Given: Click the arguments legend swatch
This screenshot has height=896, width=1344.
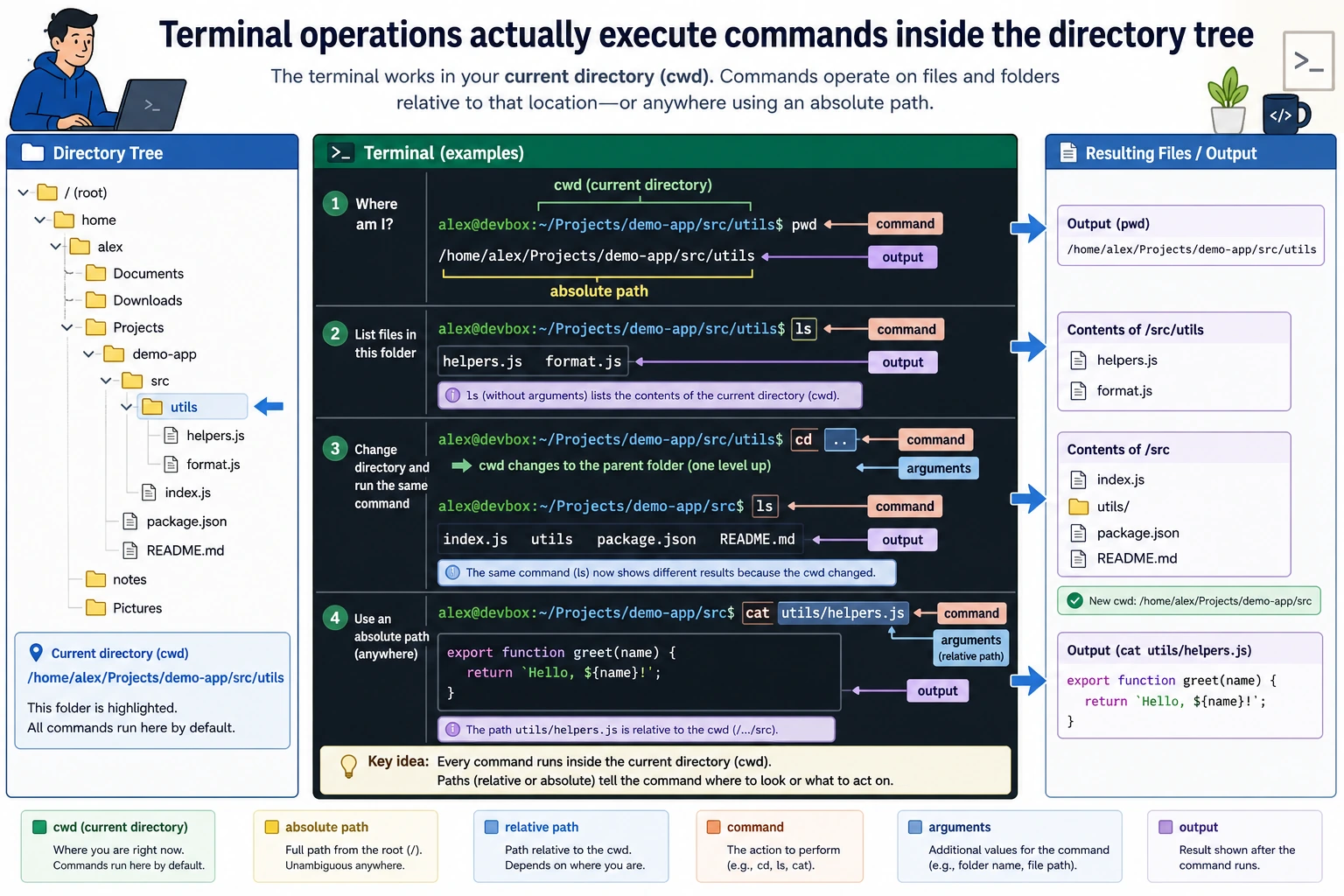Looking at the screenshot, I should 915,827.
